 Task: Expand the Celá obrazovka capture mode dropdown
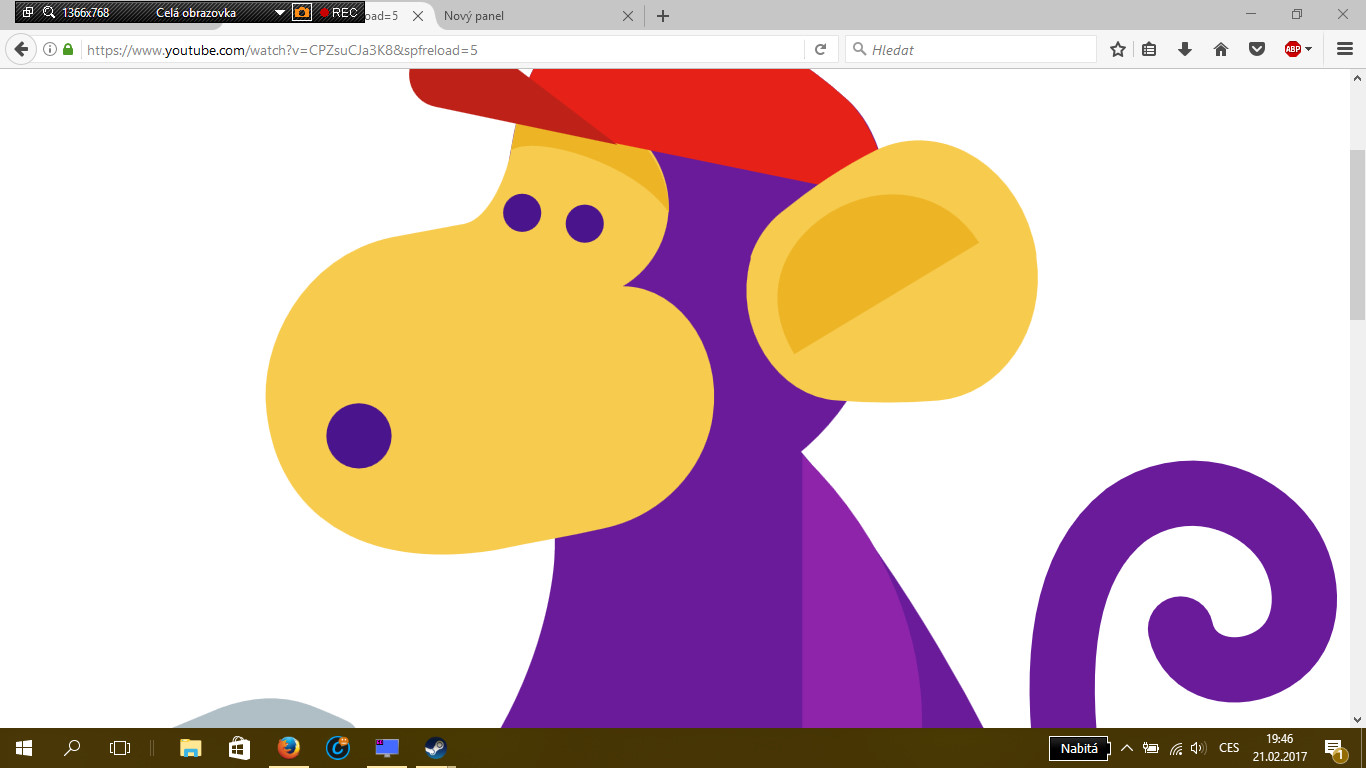[x=280, y=13]
